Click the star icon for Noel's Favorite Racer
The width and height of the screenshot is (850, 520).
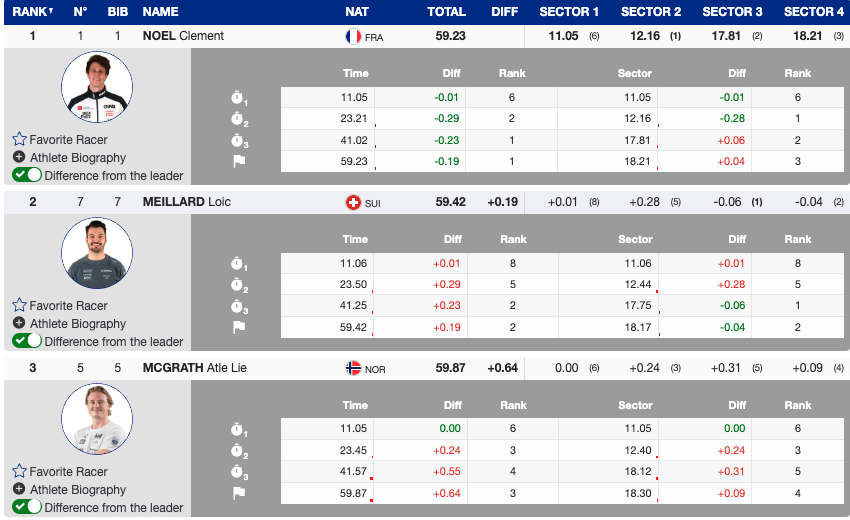pyautogui.click(x=19, y=140)
